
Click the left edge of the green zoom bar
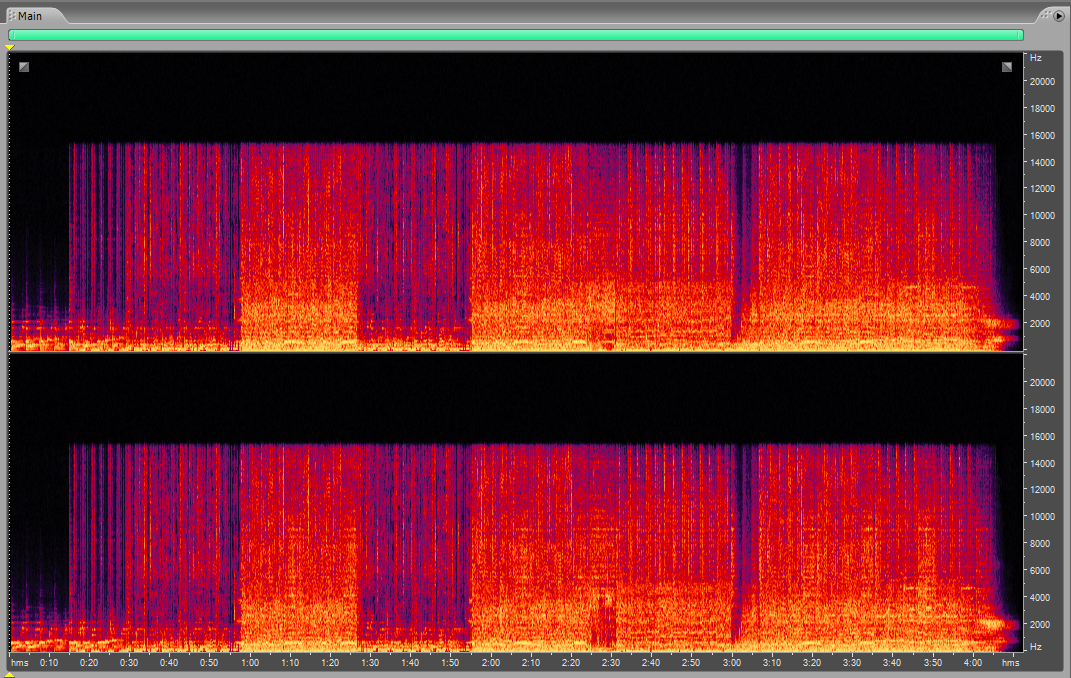(11, 35)
